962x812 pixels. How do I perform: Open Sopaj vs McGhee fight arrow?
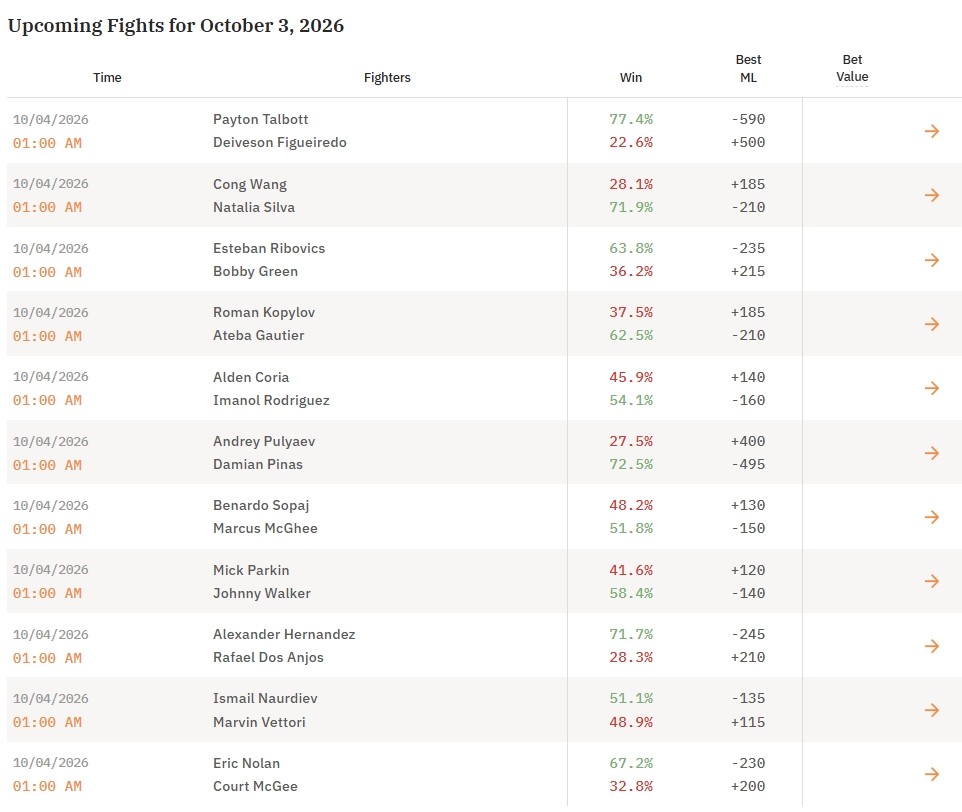931,517
